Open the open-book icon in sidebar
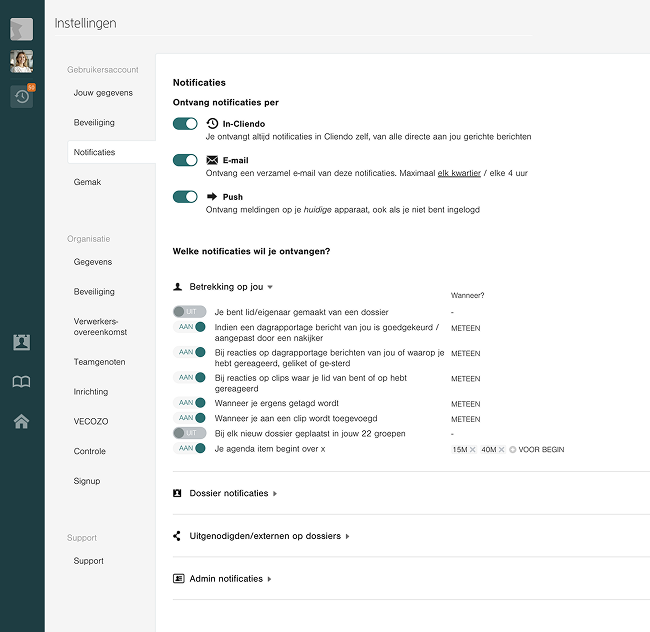Image resolution: width=650 pixels, height=632 pixels. (x=21, y=382)
